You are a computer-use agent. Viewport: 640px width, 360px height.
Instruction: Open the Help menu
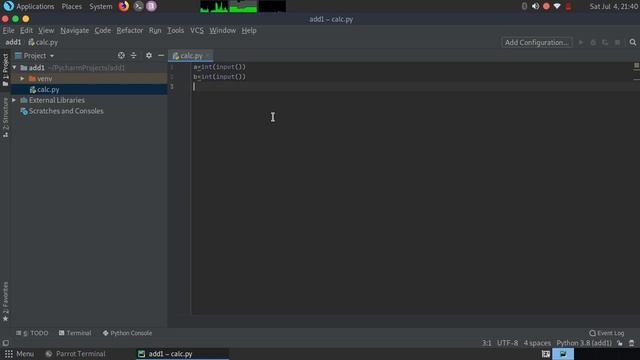[249, 31]
